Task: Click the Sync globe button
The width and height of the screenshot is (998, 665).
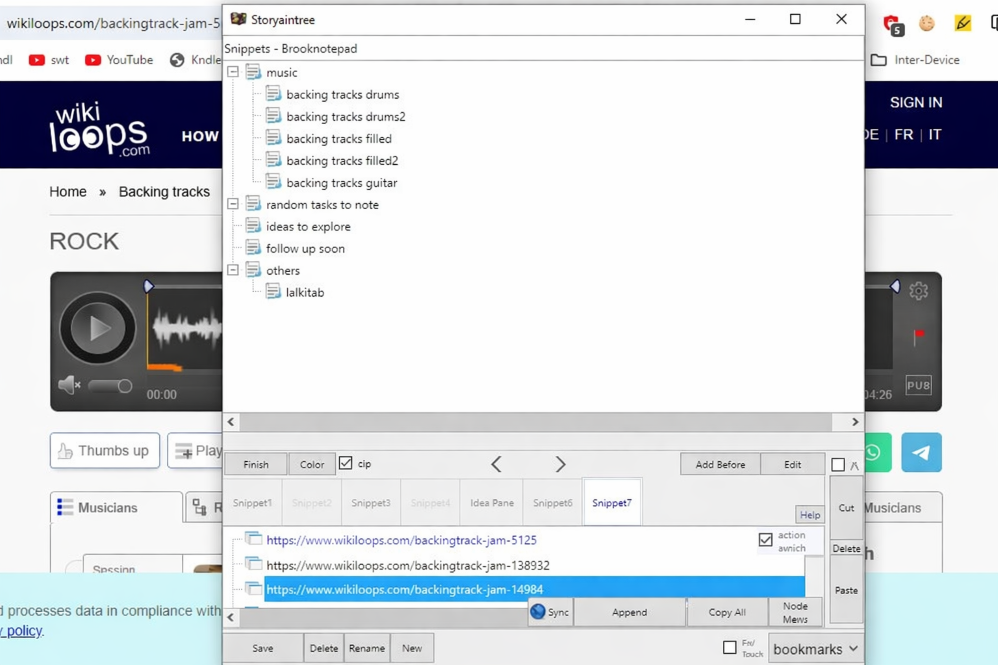Action: click(549, 612)
